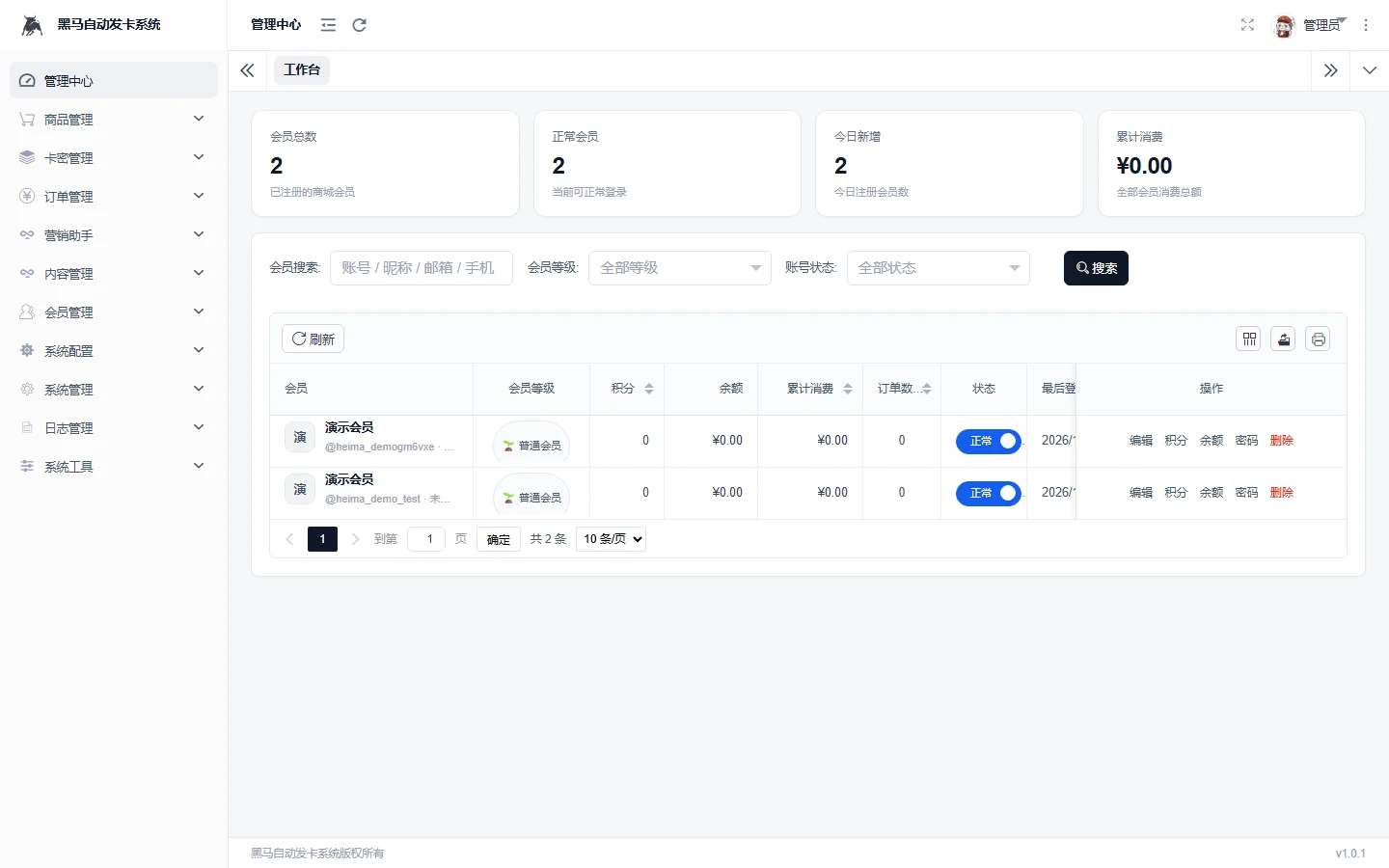Expand the 卡密管理 sidebar menu

pos(114,158)
